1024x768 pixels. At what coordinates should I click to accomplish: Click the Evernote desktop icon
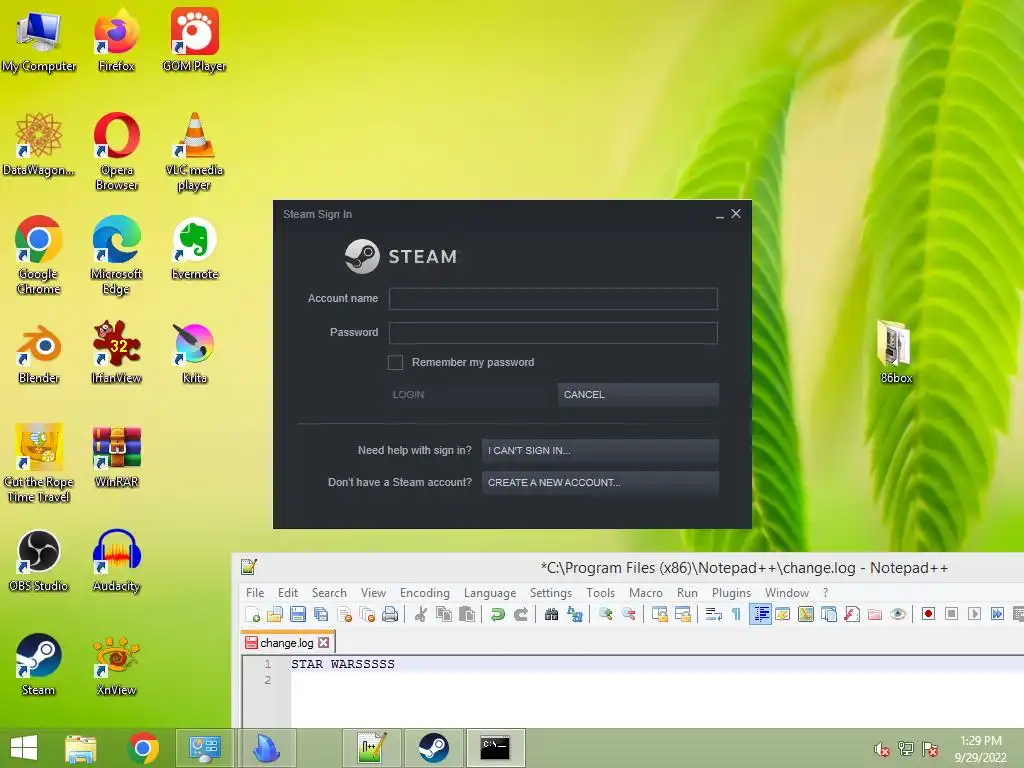click(195, 249)
